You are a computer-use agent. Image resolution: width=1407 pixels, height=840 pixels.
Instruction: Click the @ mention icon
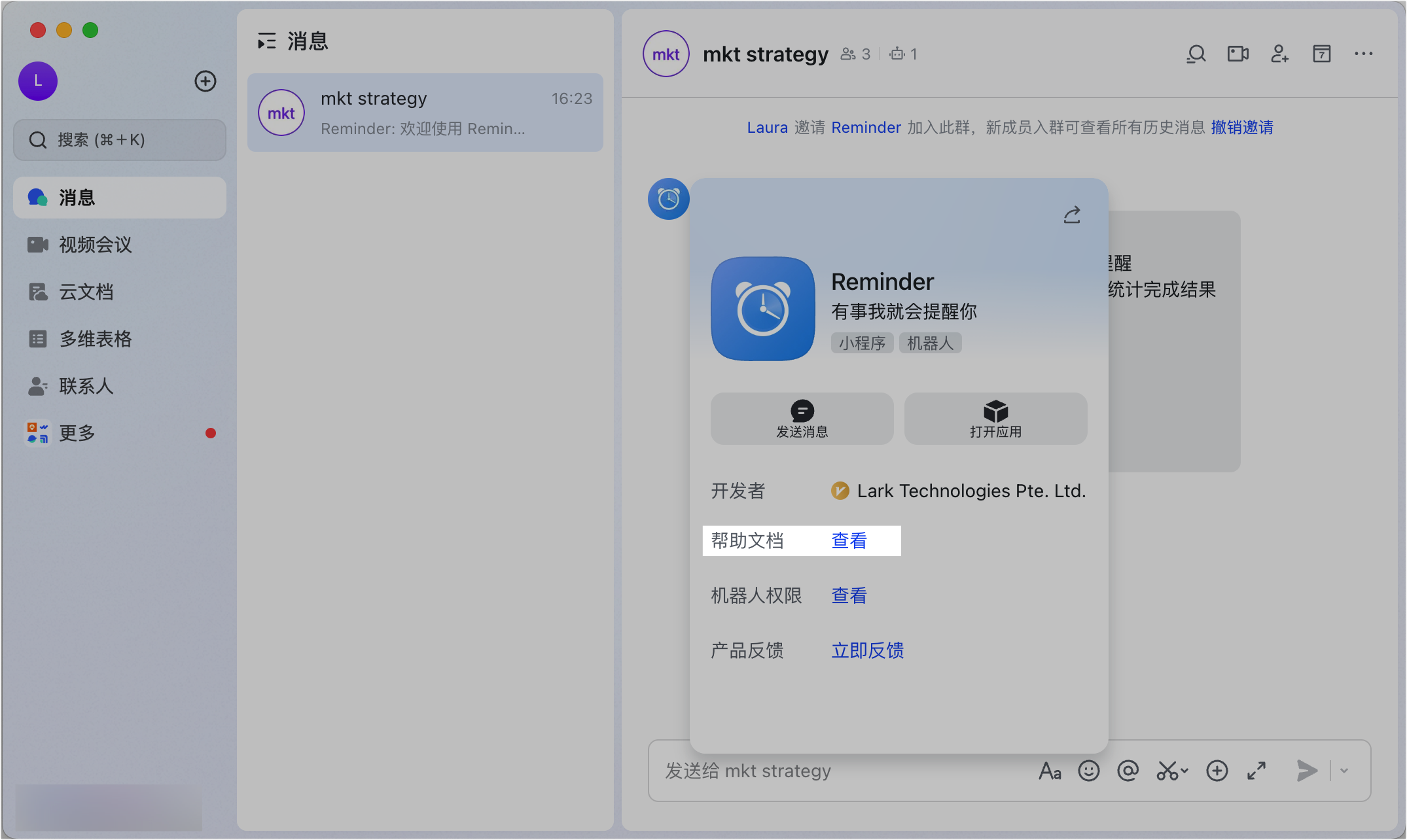1128,771
